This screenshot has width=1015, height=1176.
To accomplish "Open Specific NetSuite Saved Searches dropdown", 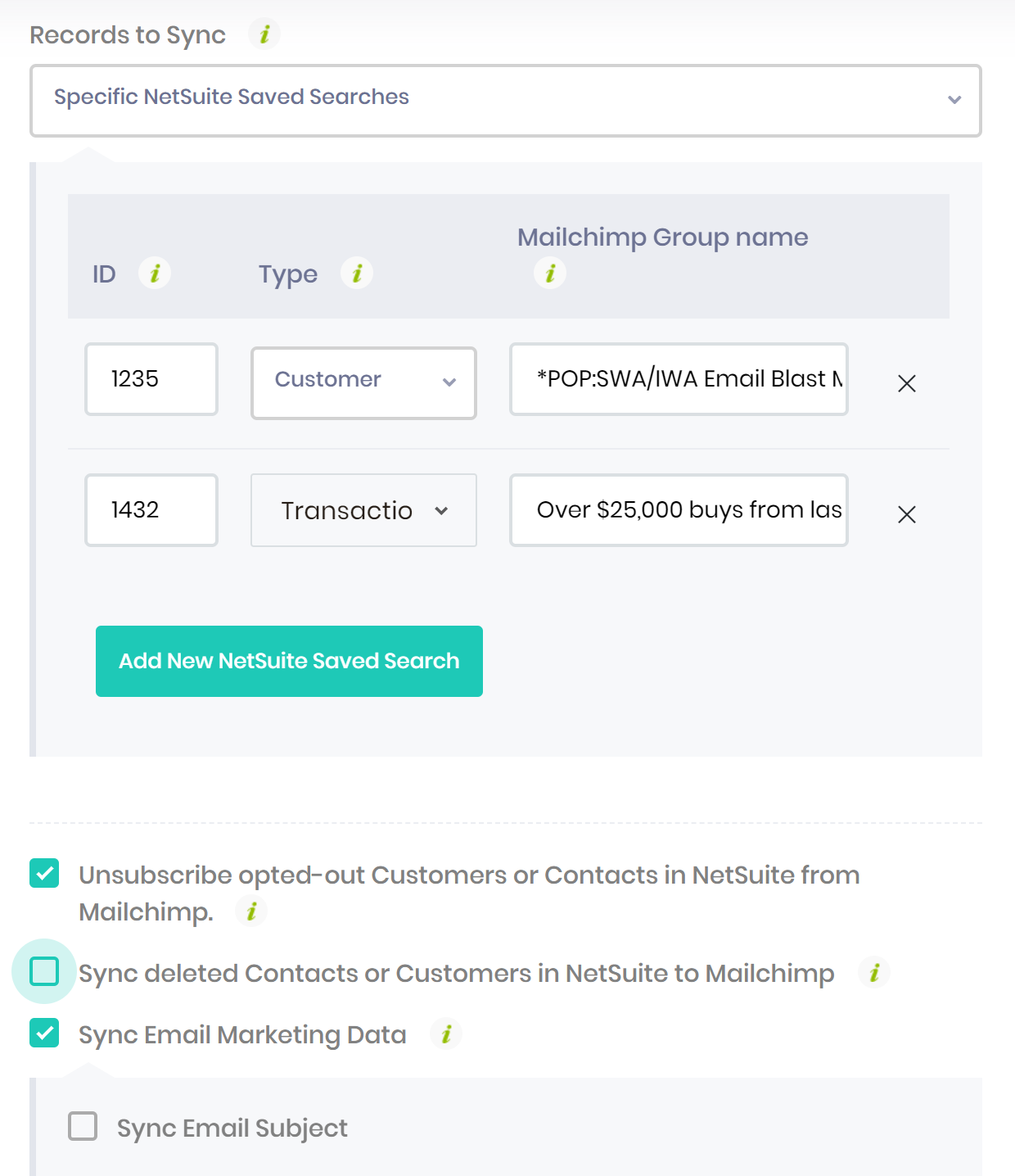I will [x=506, y=100].
